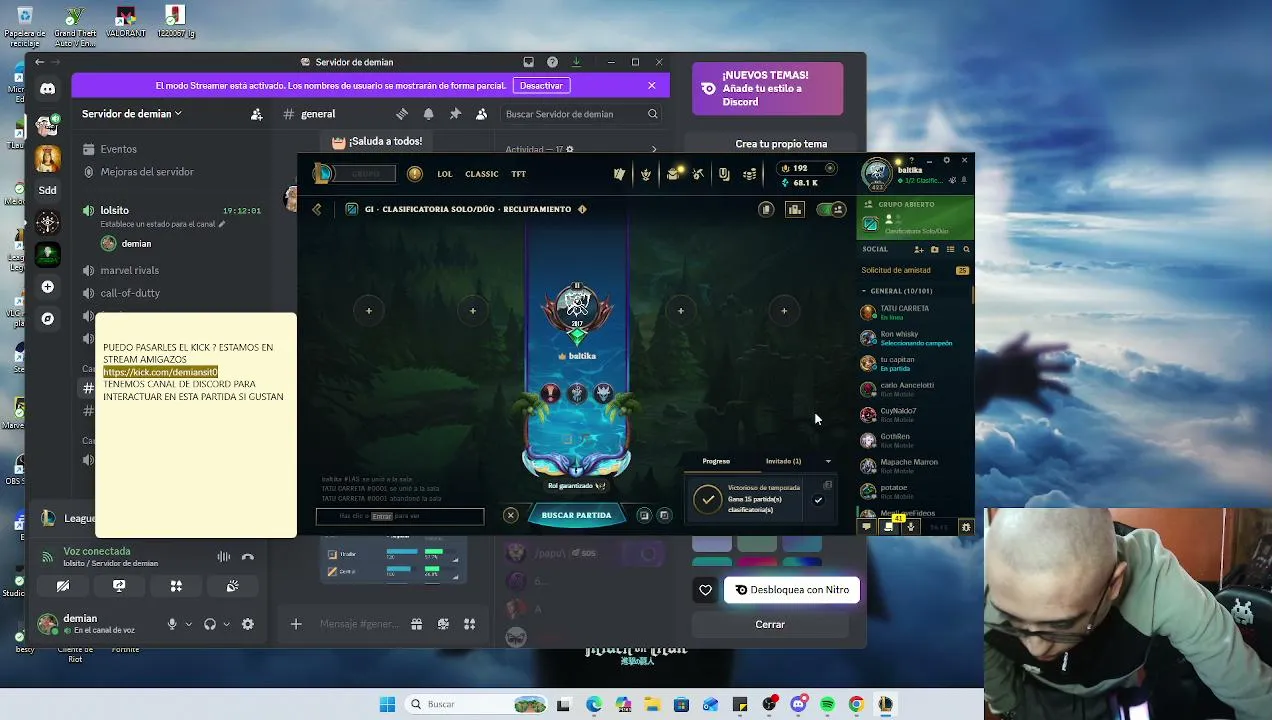The width and height of the screenshot is (1272, 720).
Task: Add a server with Discord plus icon
Action: point(47,287)
